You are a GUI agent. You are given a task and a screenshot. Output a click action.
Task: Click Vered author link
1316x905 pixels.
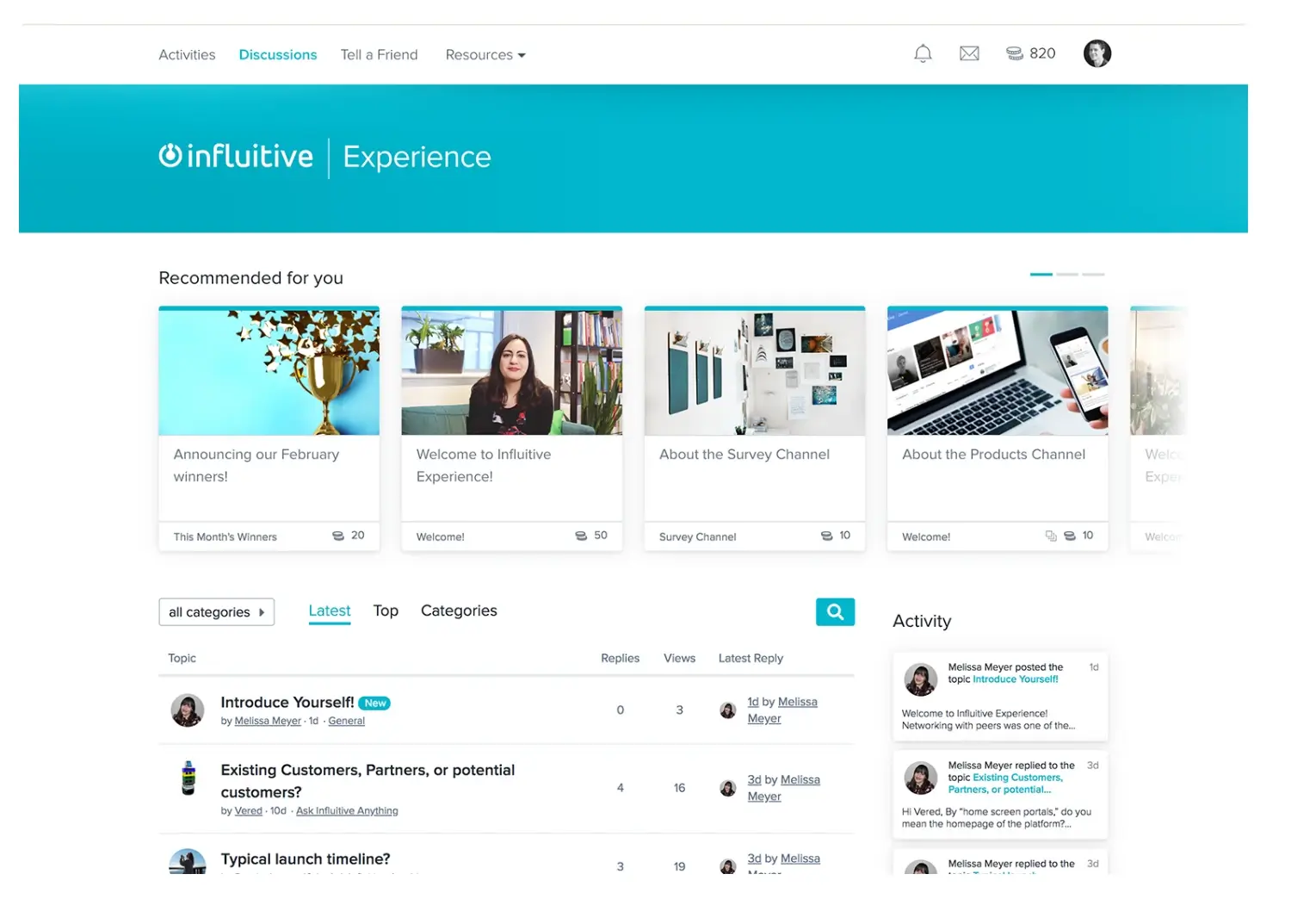click(249, 811)
